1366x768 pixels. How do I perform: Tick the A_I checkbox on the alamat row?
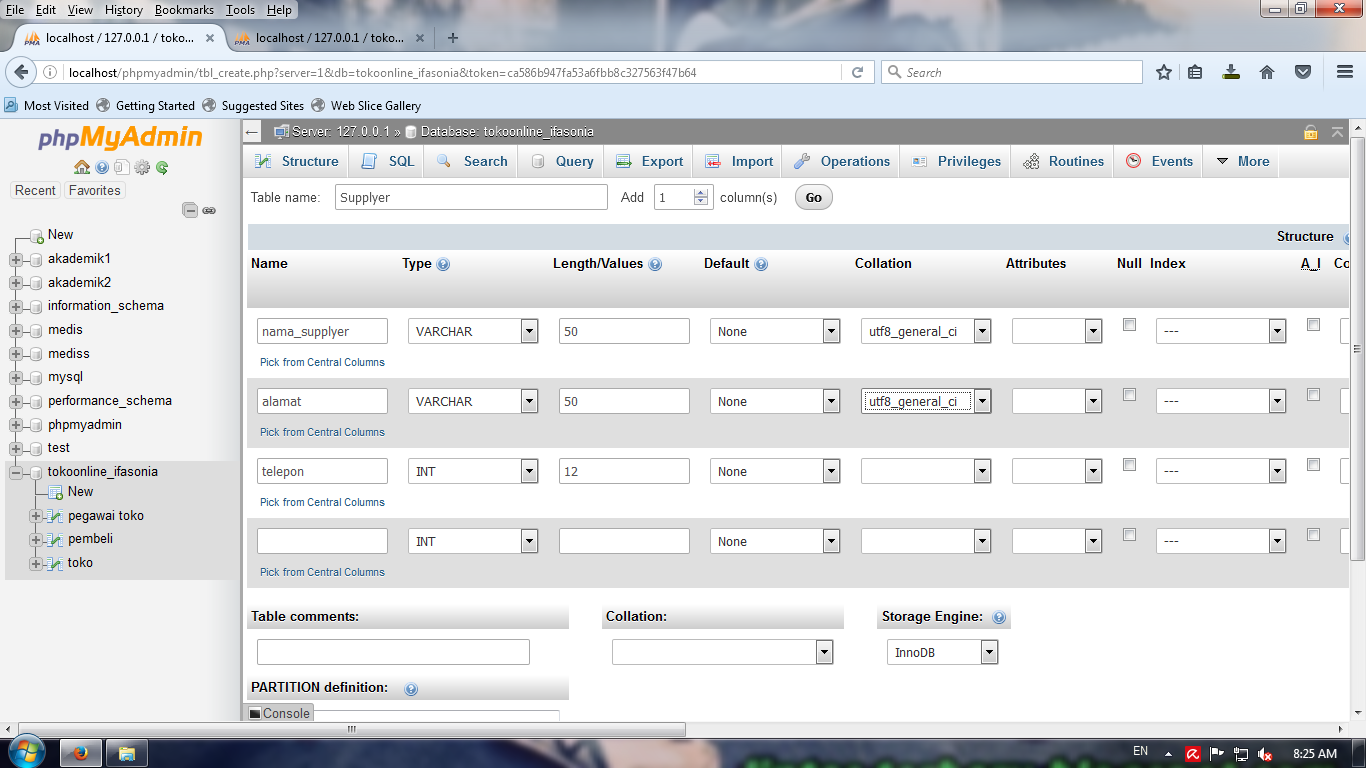point(1313,394)
